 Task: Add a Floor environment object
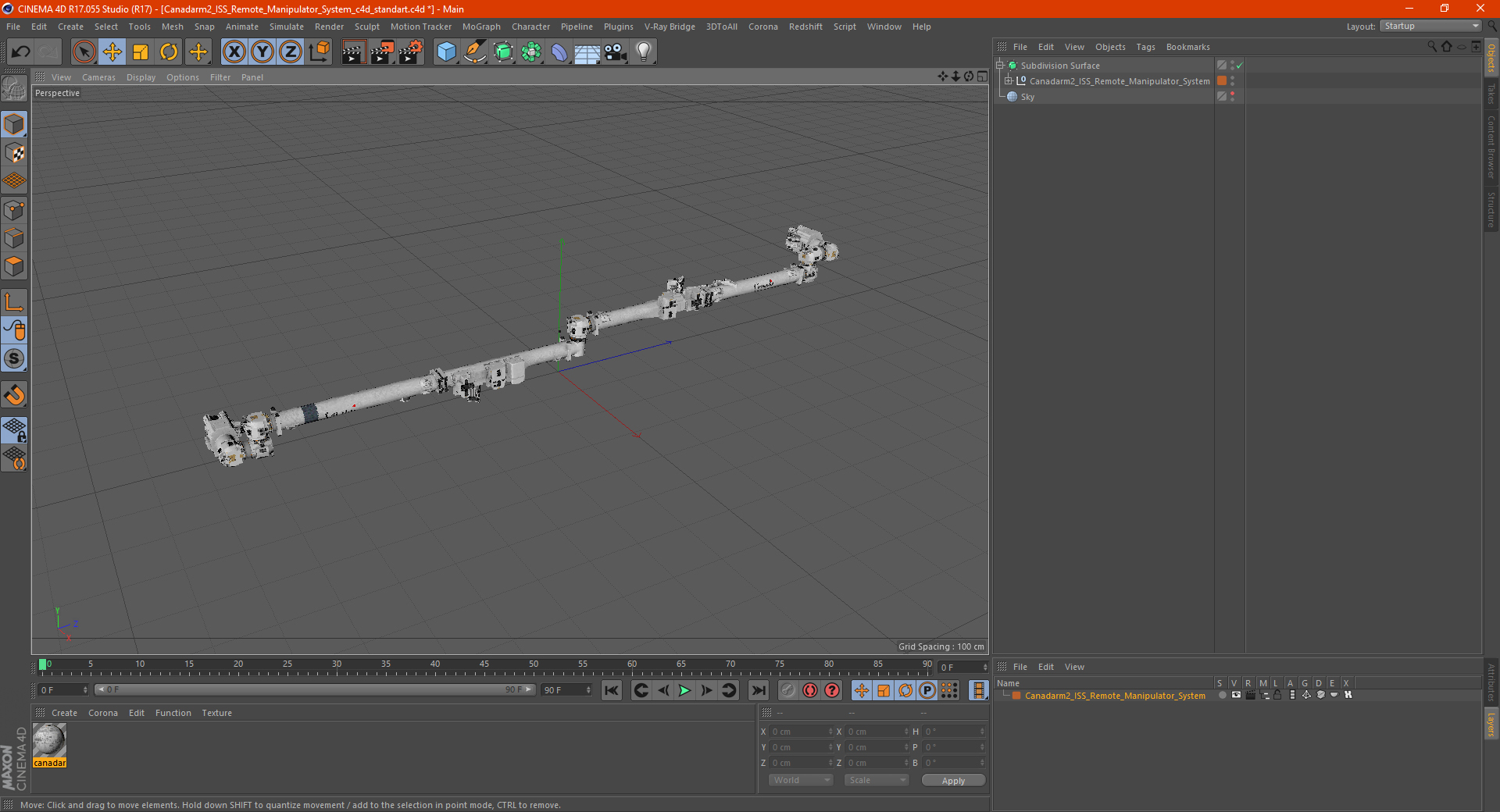click(x=587, y=52)
